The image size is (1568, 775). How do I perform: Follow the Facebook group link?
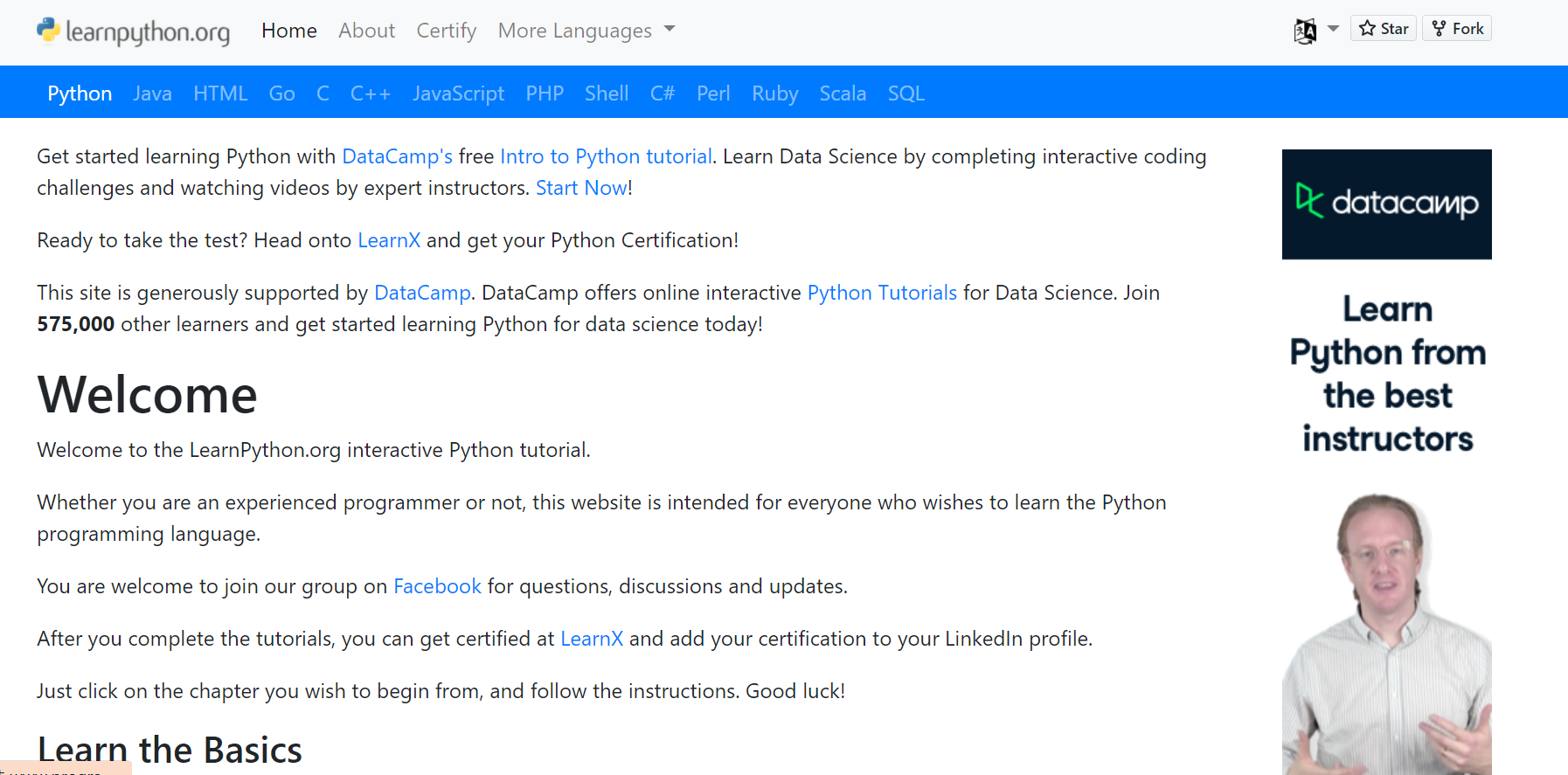coord(437,586)
